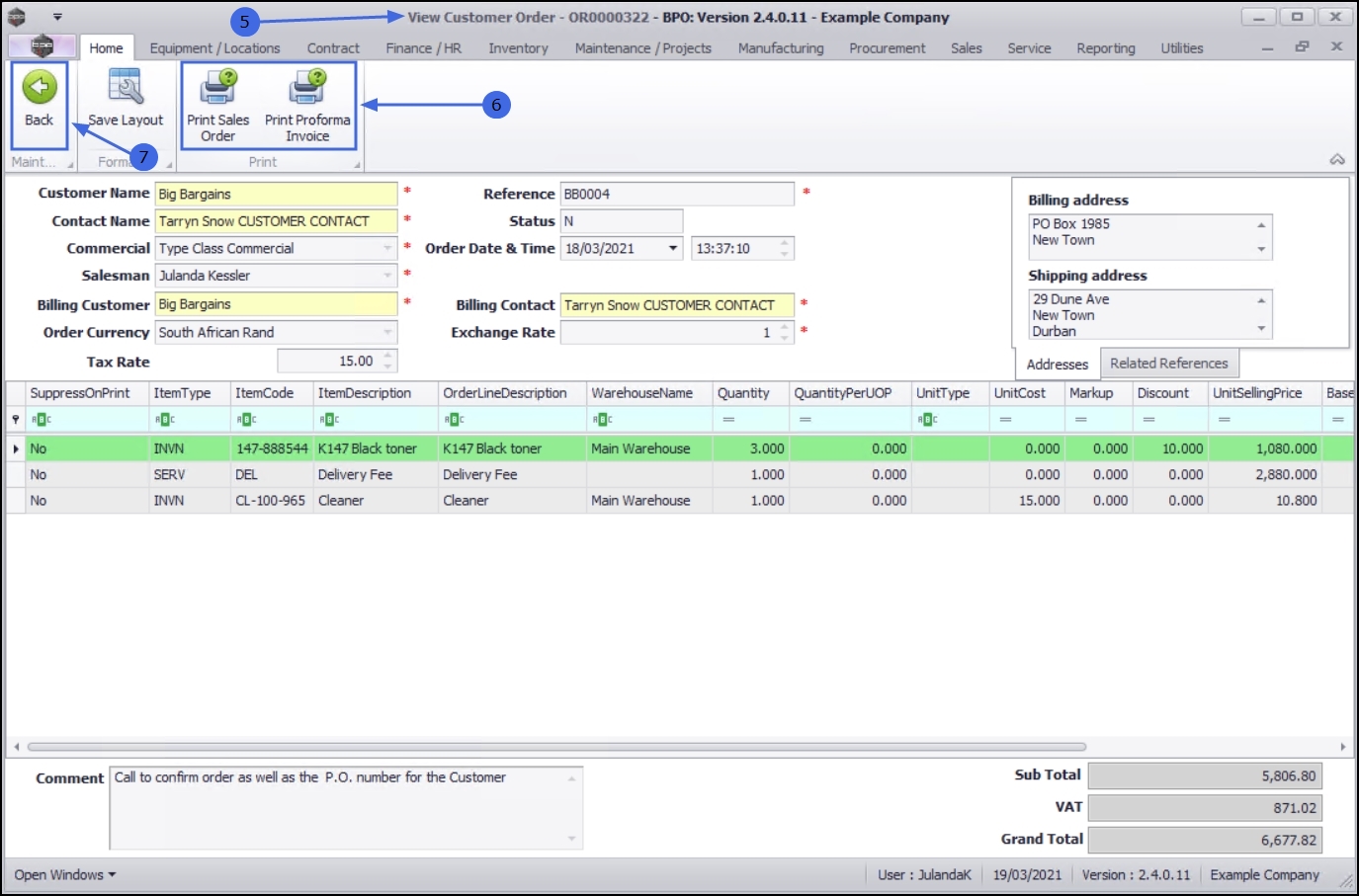This screenshot has width=1359, height=896.
Task: Open the Procurement menu
Action: tap(888, 48)
